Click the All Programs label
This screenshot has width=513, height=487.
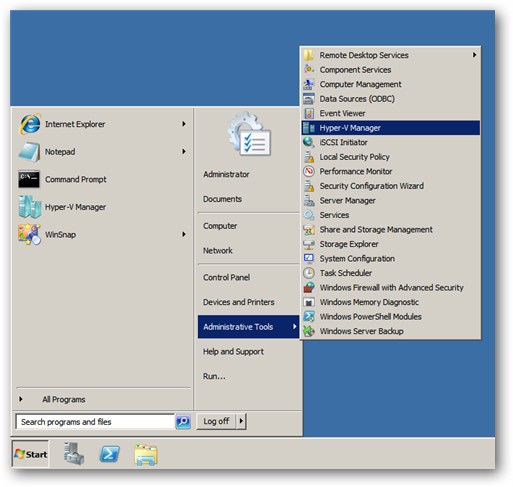point(64,399)
